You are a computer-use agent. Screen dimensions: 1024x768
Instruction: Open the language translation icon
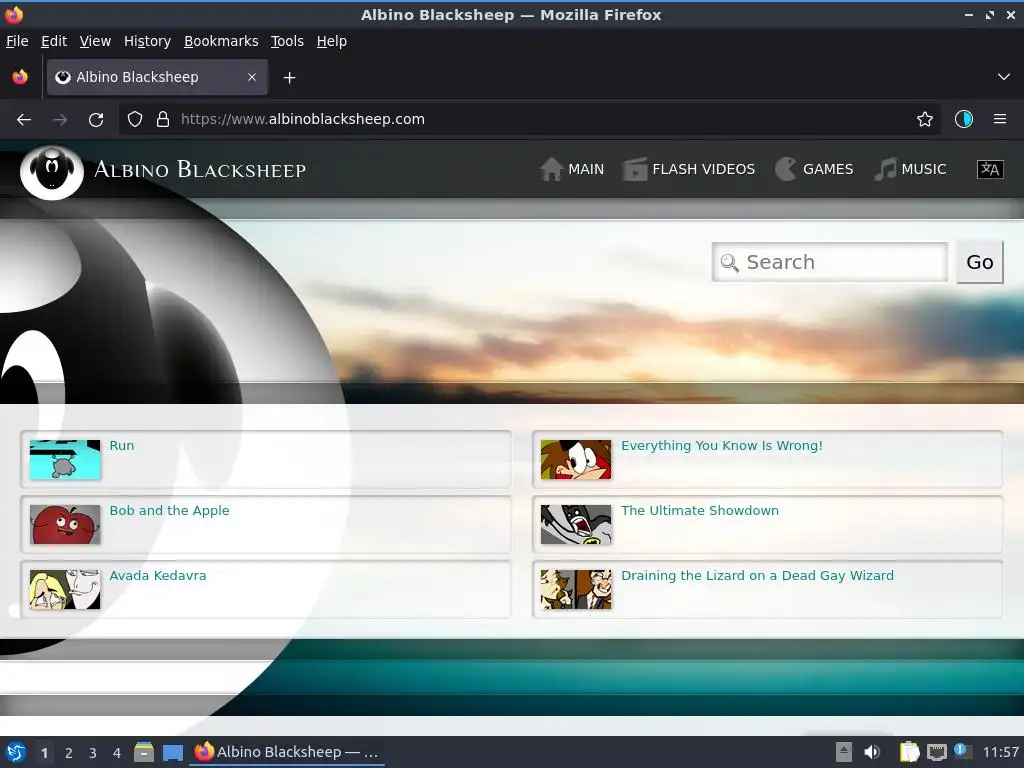(989, 169)
